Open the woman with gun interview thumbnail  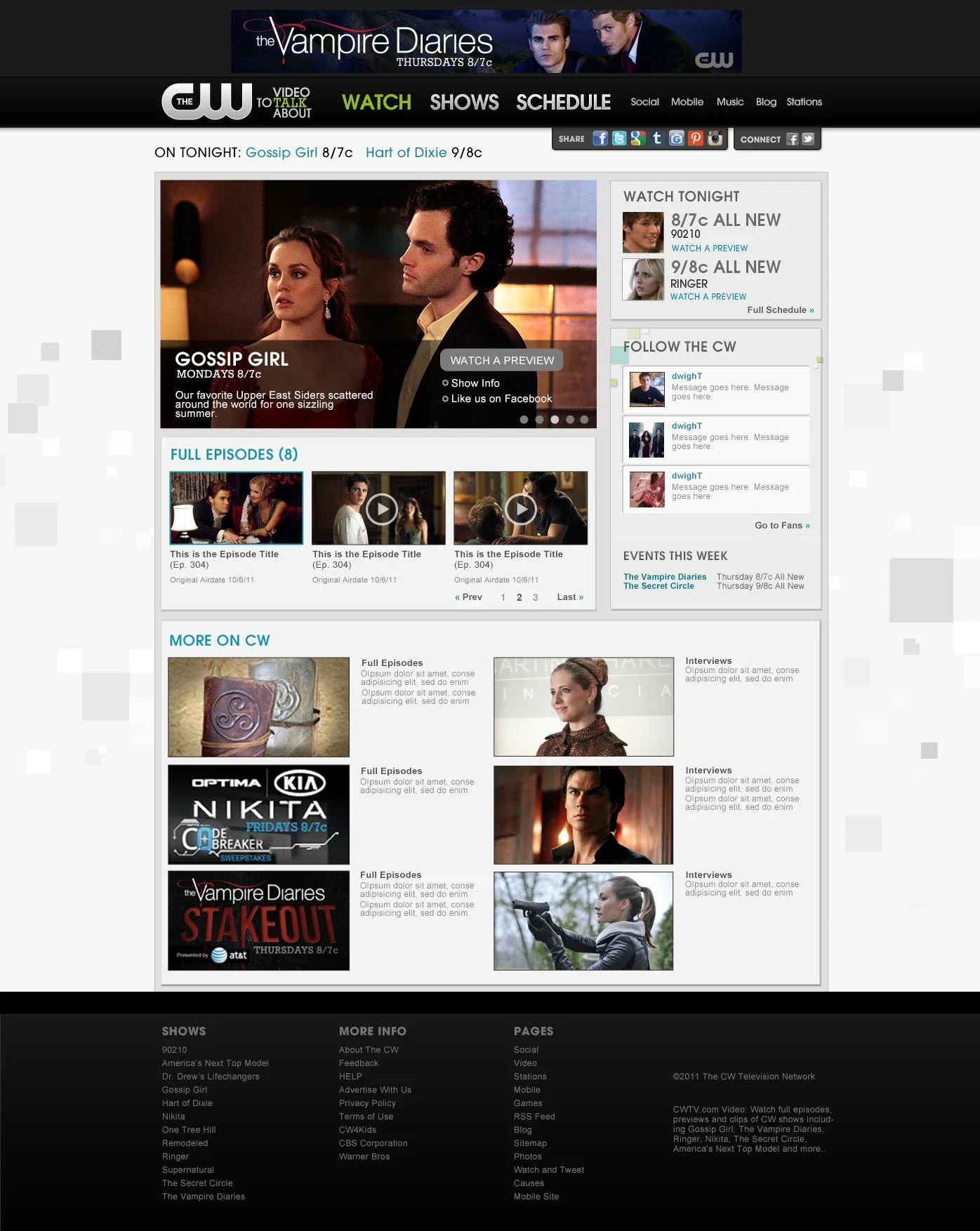pos(583,921)
